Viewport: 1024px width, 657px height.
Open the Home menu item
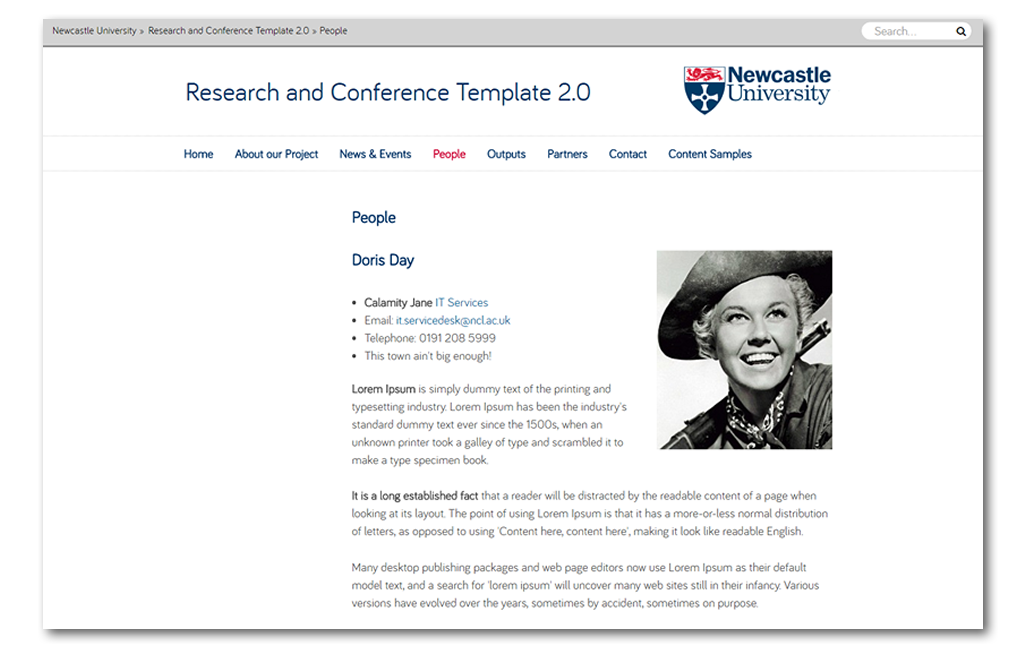198,154
